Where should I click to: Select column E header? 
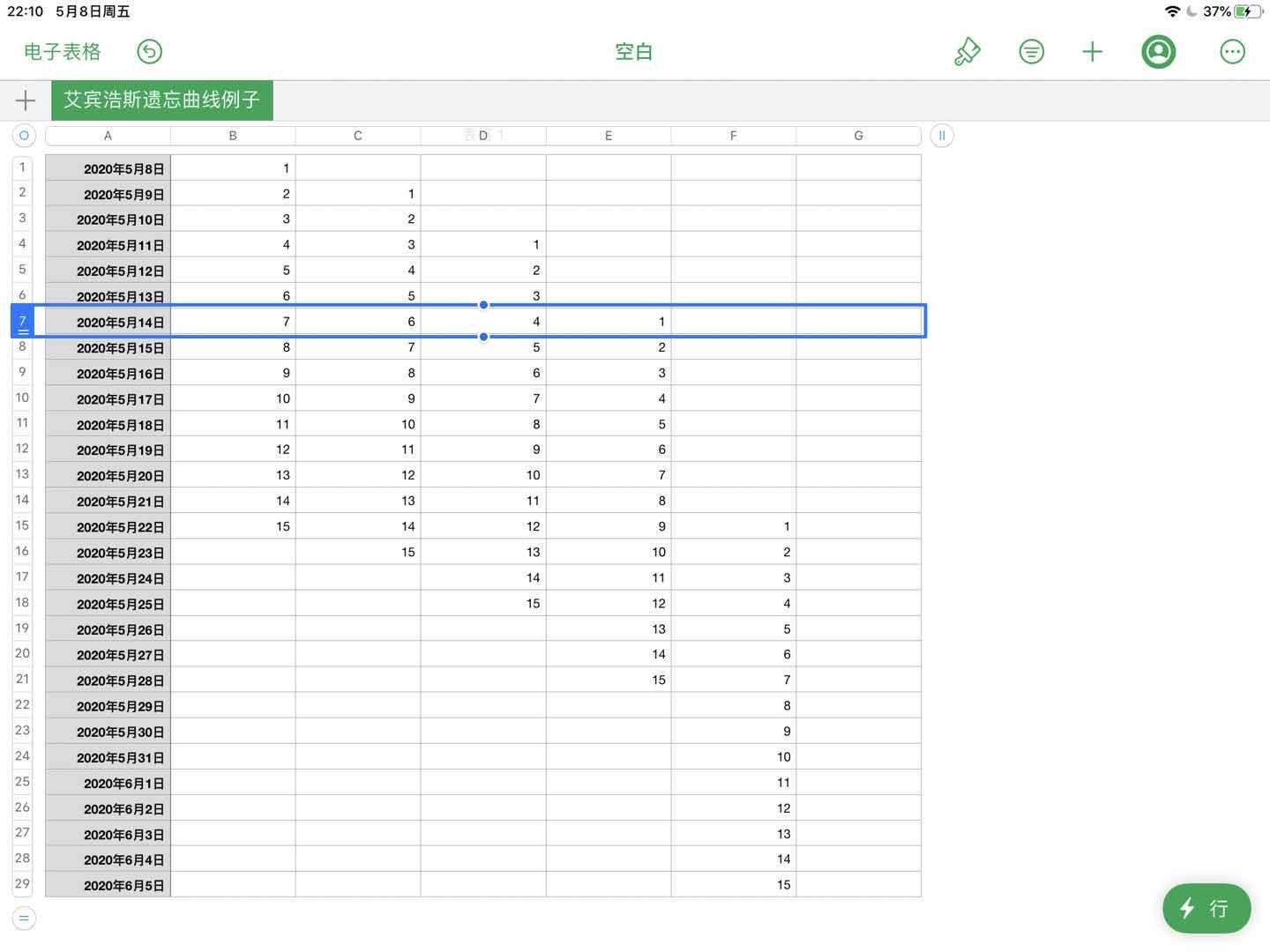click(x=609, y=136)
